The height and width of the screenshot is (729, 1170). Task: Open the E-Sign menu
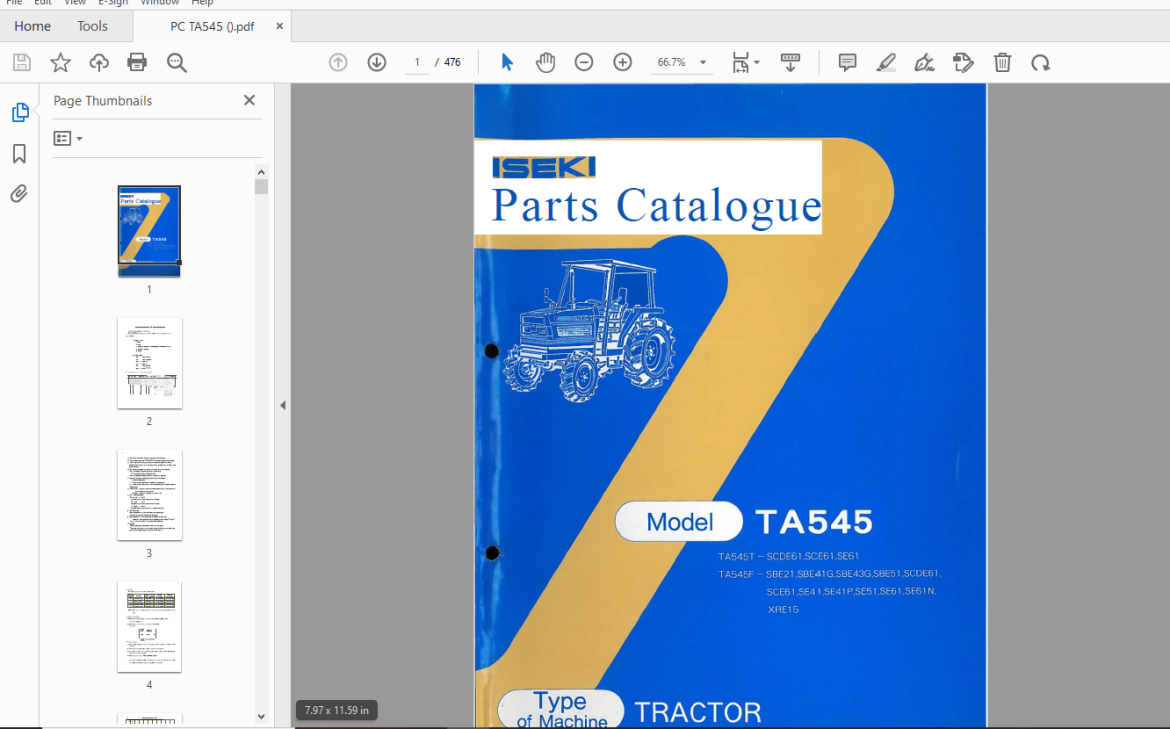pyautogui.click(x=113, y=3)
